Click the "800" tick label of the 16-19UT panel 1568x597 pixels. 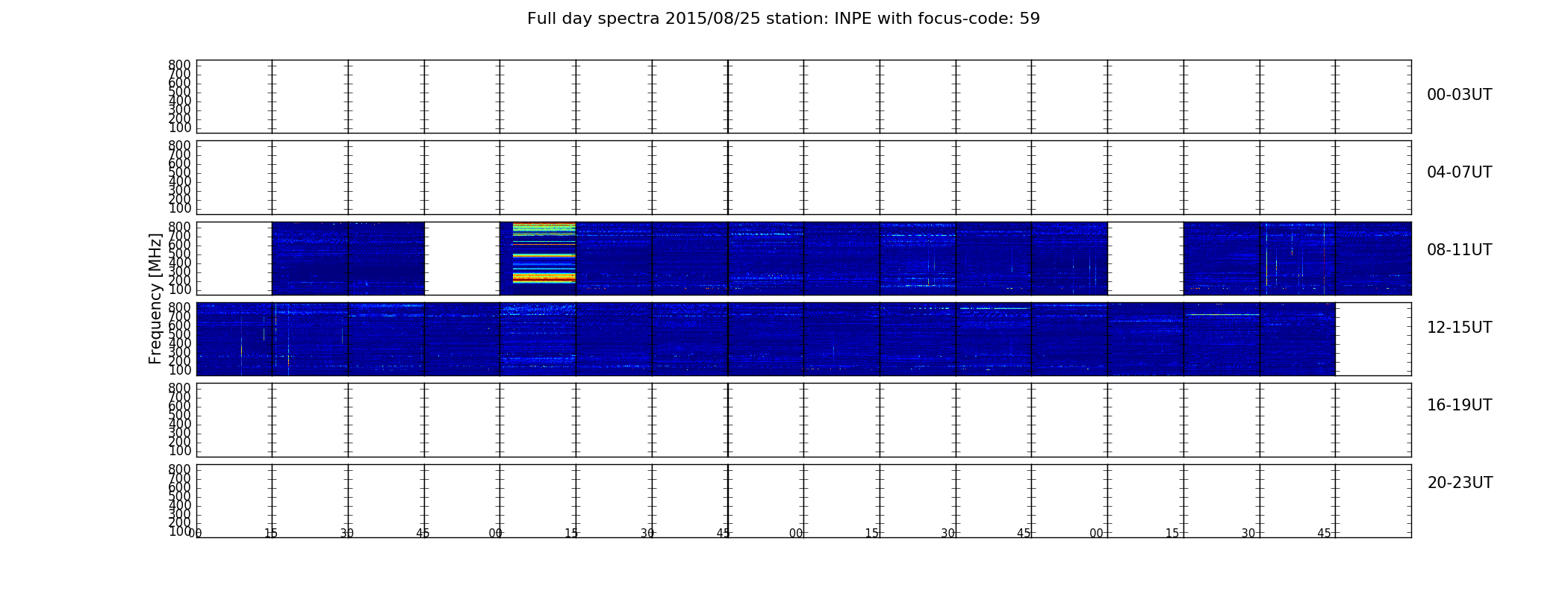tap(179, 388)
